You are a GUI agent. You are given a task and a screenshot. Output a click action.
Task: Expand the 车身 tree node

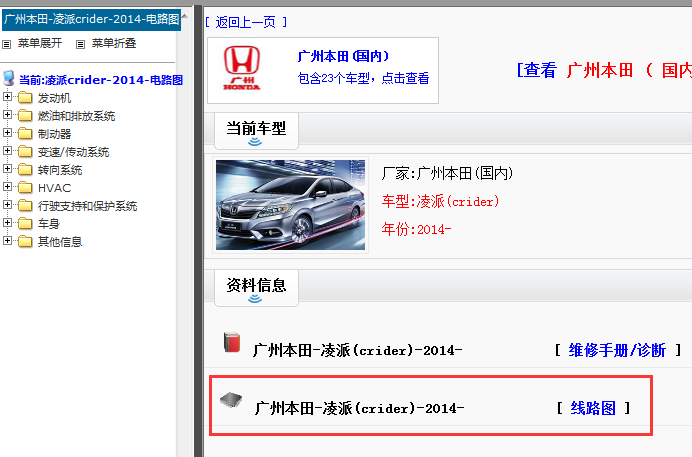7,222
